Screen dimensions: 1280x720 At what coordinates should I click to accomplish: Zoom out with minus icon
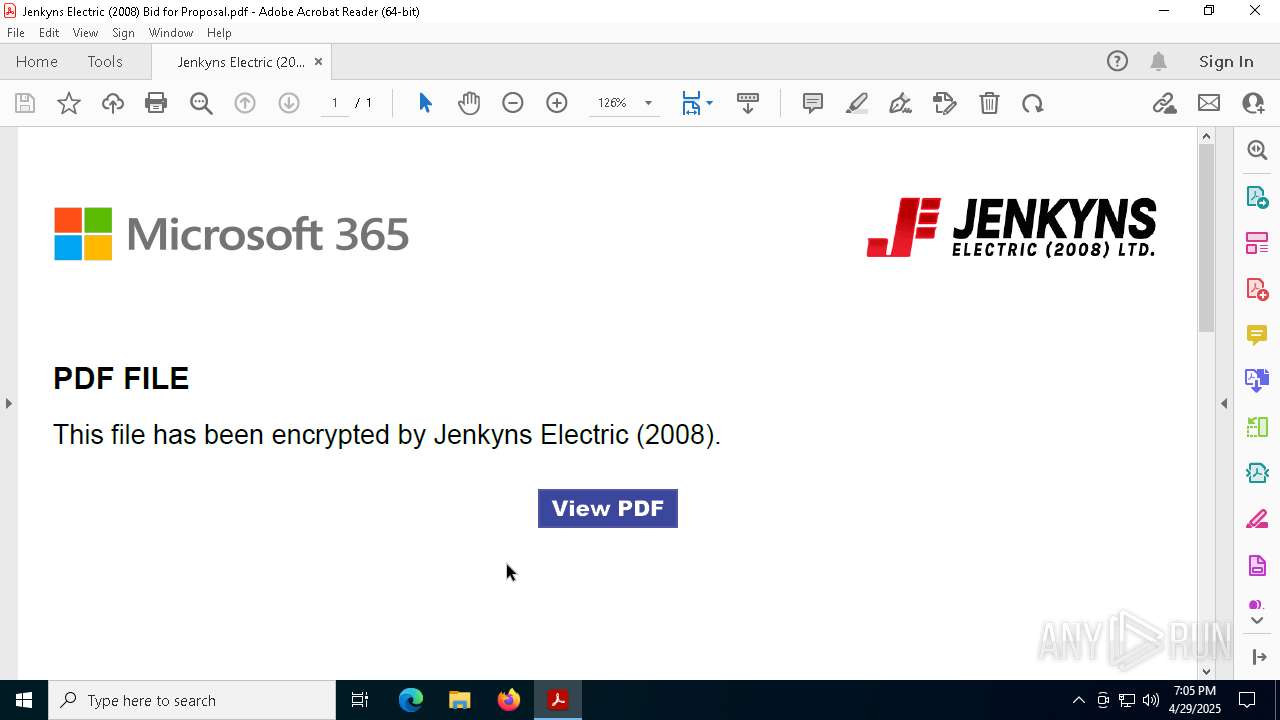513,103
